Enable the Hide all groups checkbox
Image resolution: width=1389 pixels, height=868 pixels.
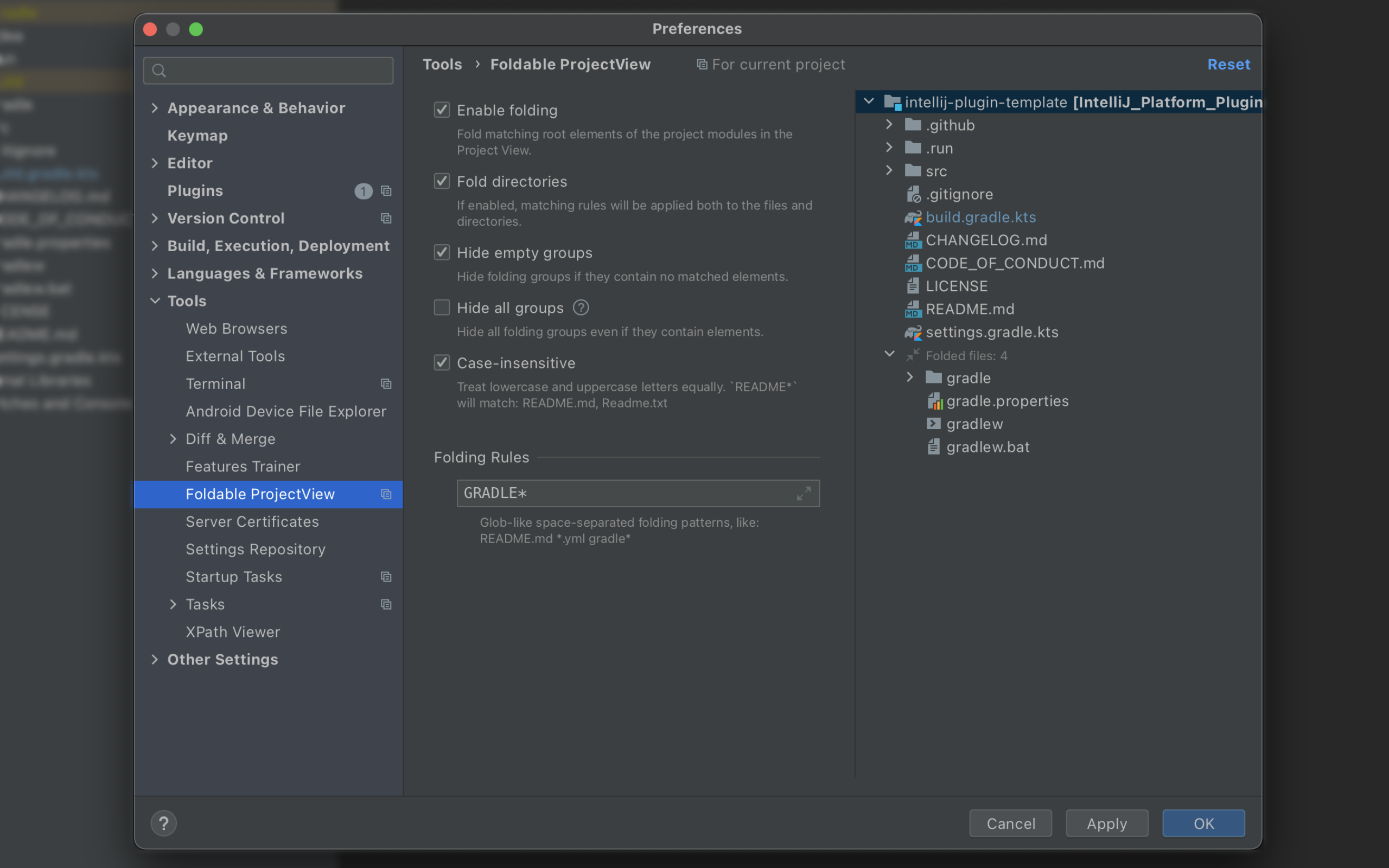pyautogui.click(x=441, y=307)
